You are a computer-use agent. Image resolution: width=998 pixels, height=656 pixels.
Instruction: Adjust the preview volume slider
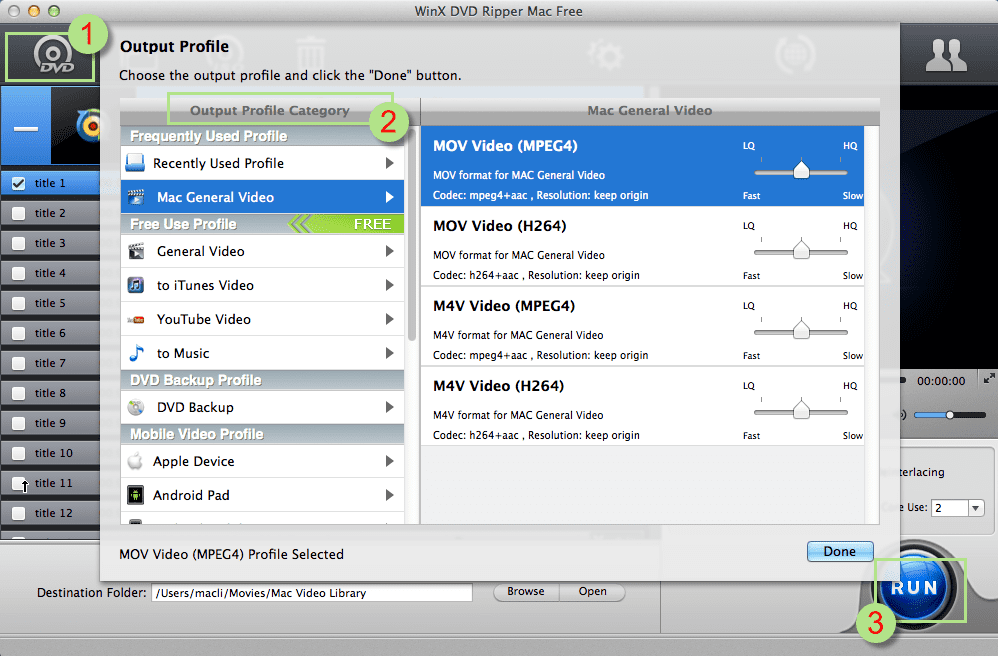pos(950,415)
